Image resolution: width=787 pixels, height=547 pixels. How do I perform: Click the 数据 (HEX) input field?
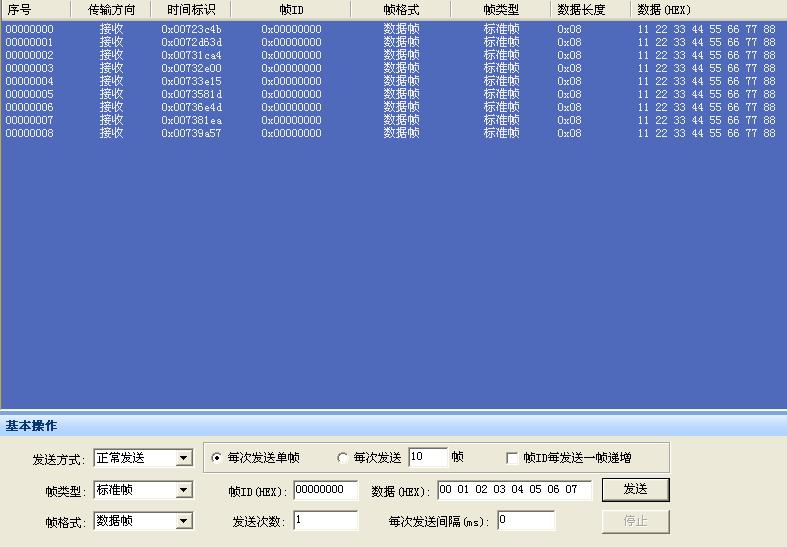click(x=514, y=490)
